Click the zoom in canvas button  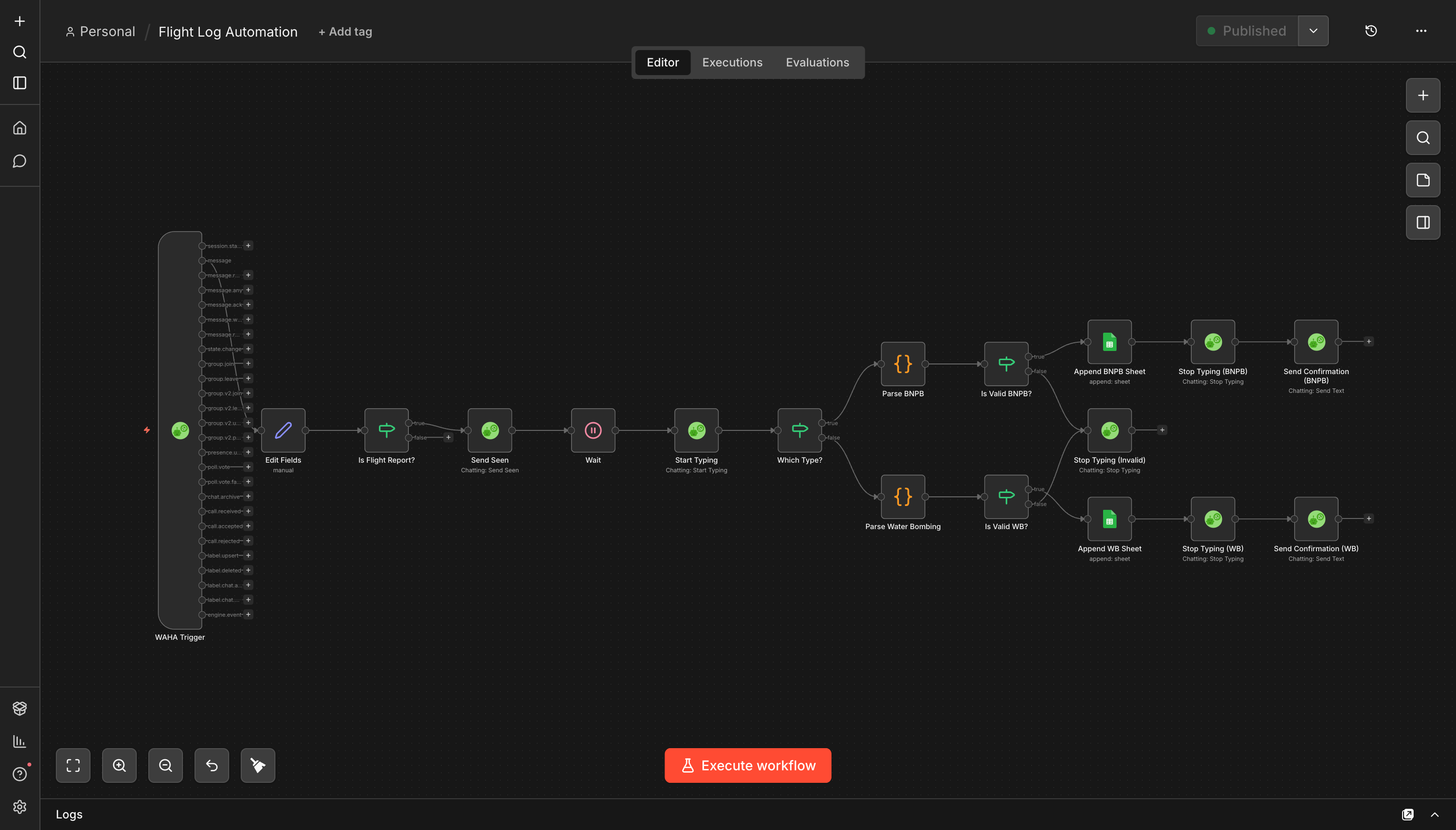click(x=119, y=765)
